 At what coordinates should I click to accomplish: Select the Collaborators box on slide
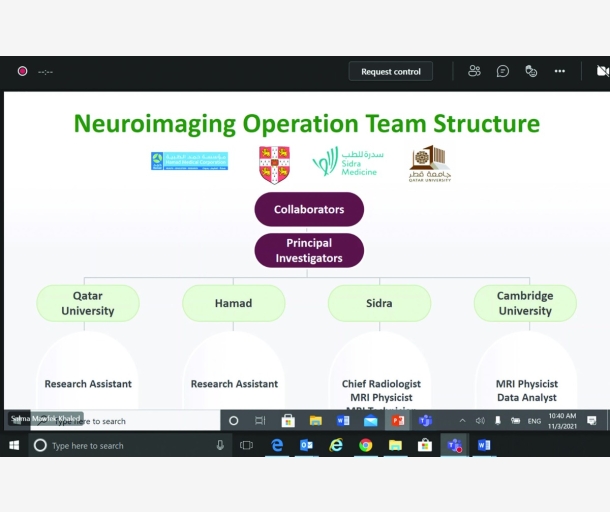click(309, 209)
